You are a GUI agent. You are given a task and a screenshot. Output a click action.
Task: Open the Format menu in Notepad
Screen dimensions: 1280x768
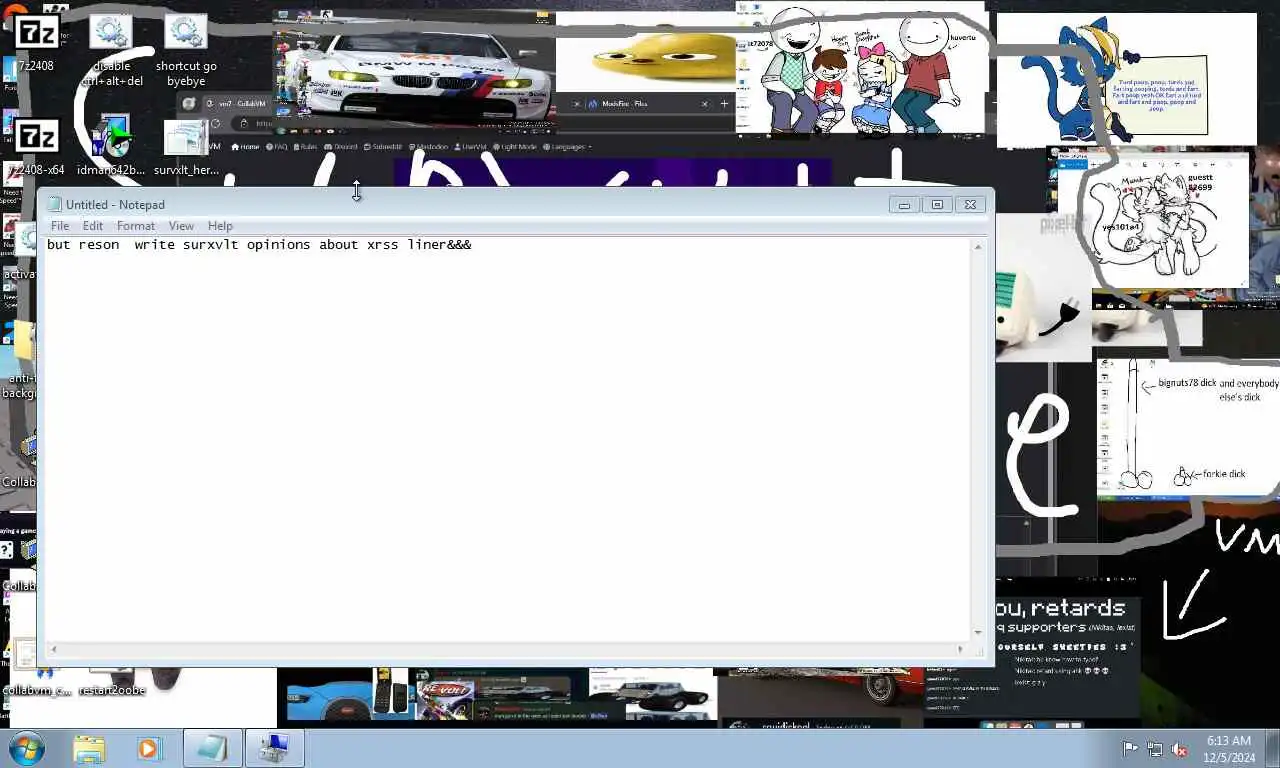pos(136,226)
